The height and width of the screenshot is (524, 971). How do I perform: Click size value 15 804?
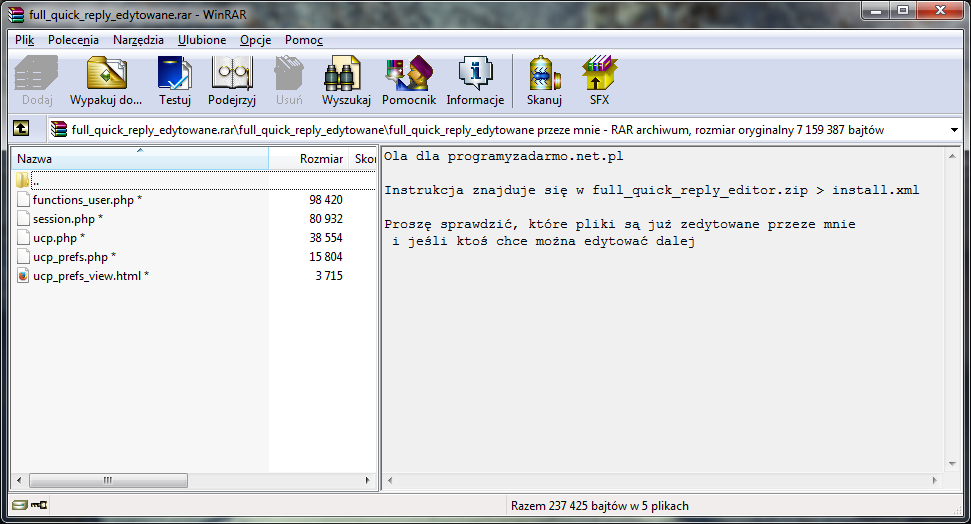click(326, 256)
